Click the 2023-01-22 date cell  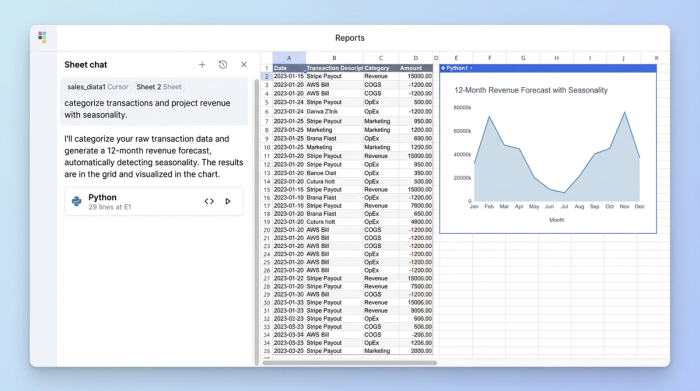coord(289,278)
